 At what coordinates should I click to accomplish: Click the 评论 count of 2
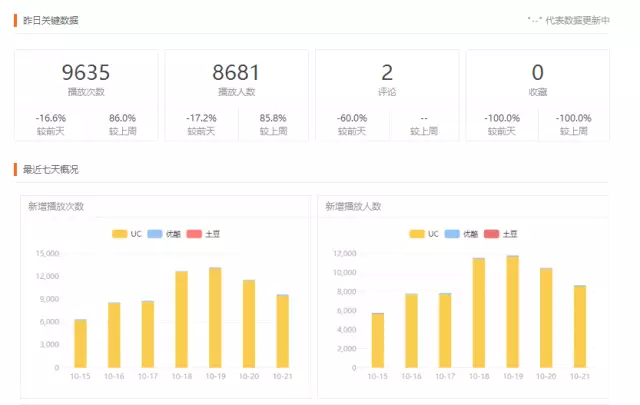click(387, 73)
